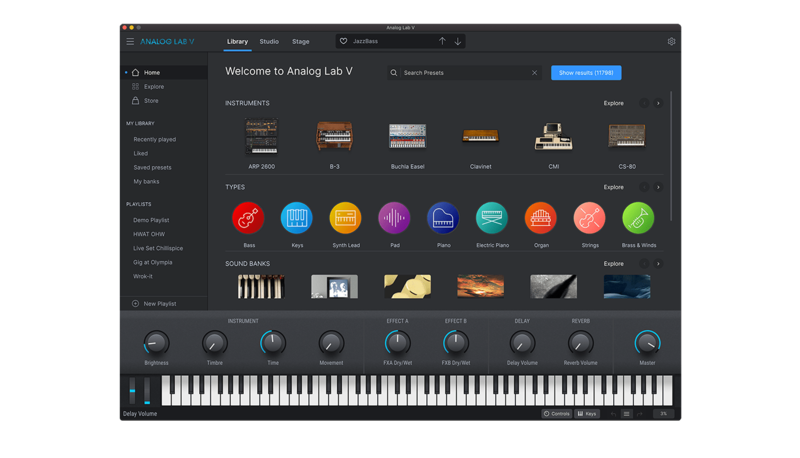Select the CMI instrument

(x=554, y=136)
